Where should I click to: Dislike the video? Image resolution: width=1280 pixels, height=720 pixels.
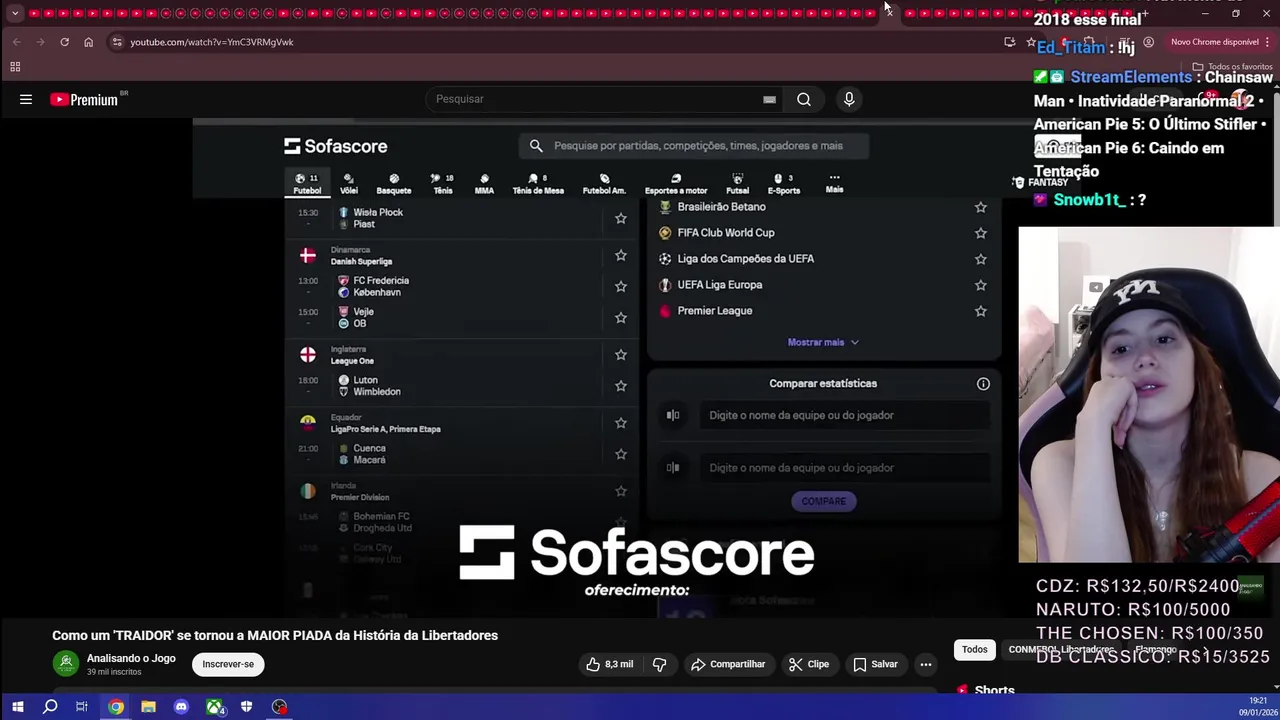pyautogui.click(x=659, y=664)
